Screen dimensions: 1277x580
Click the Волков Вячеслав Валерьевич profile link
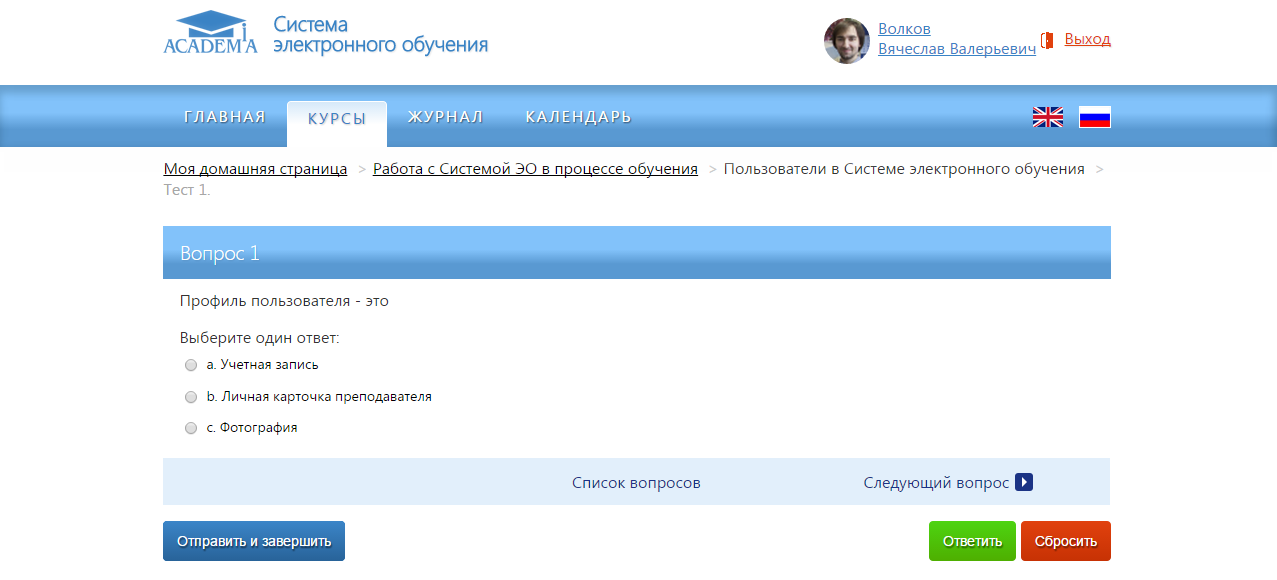(x=957, y=39)
